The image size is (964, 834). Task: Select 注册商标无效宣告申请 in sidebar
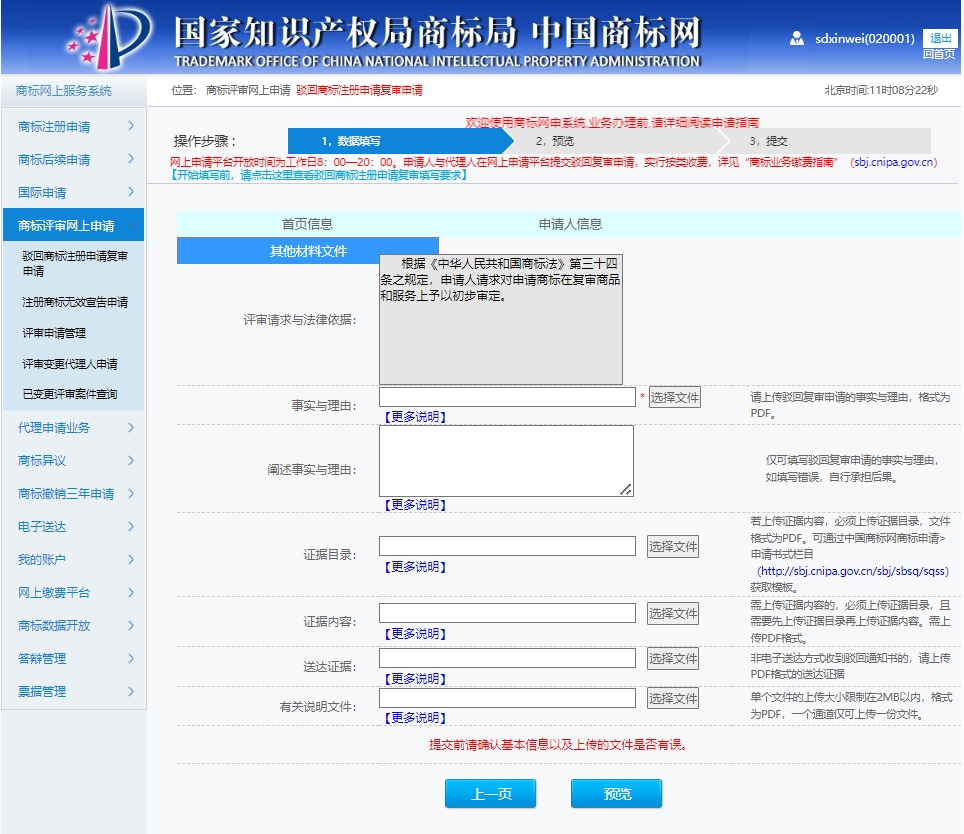pos(75,302)
